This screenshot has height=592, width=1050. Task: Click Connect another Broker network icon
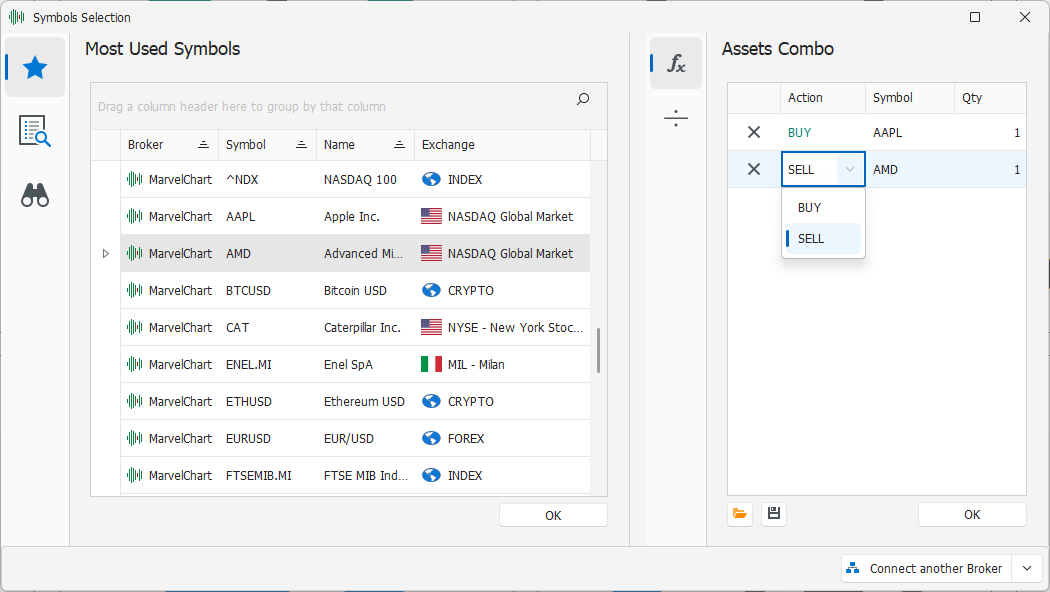(852, 568)
